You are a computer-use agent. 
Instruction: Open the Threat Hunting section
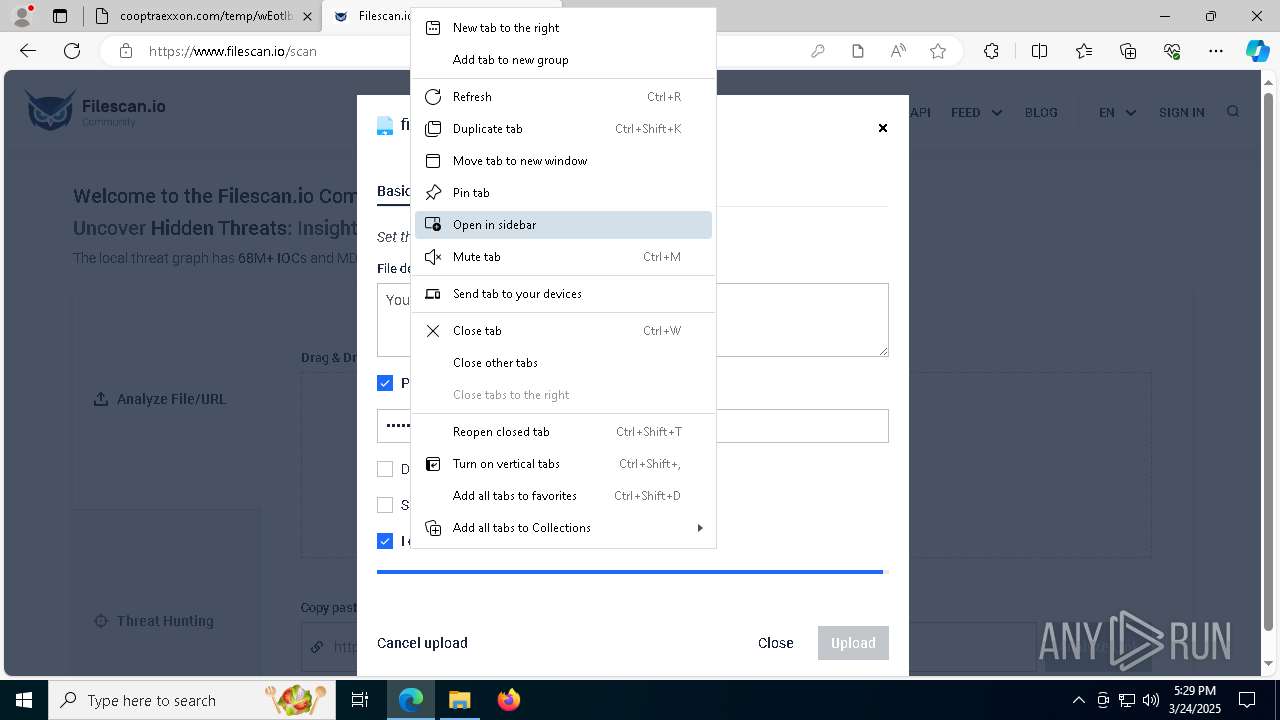[x=154, y=621]
